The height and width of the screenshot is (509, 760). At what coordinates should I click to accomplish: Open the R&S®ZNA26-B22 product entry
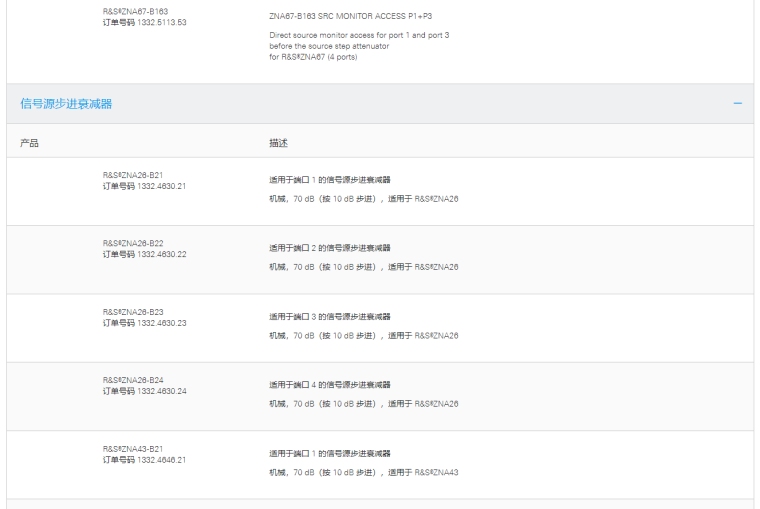click(x=132, y=243)
